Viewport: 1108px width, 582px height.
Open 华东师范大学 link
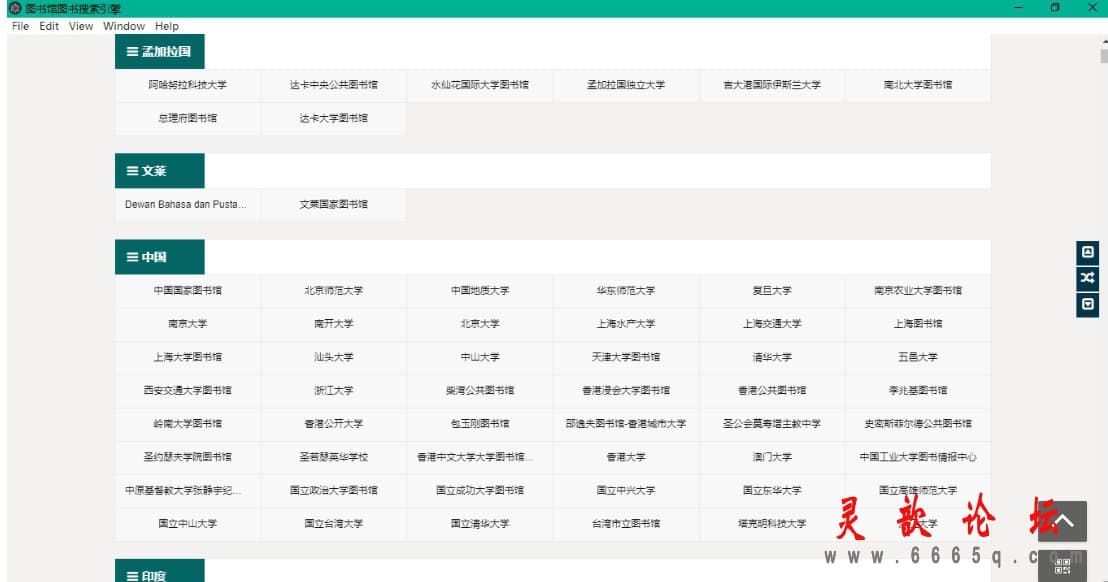click(626, 290)
